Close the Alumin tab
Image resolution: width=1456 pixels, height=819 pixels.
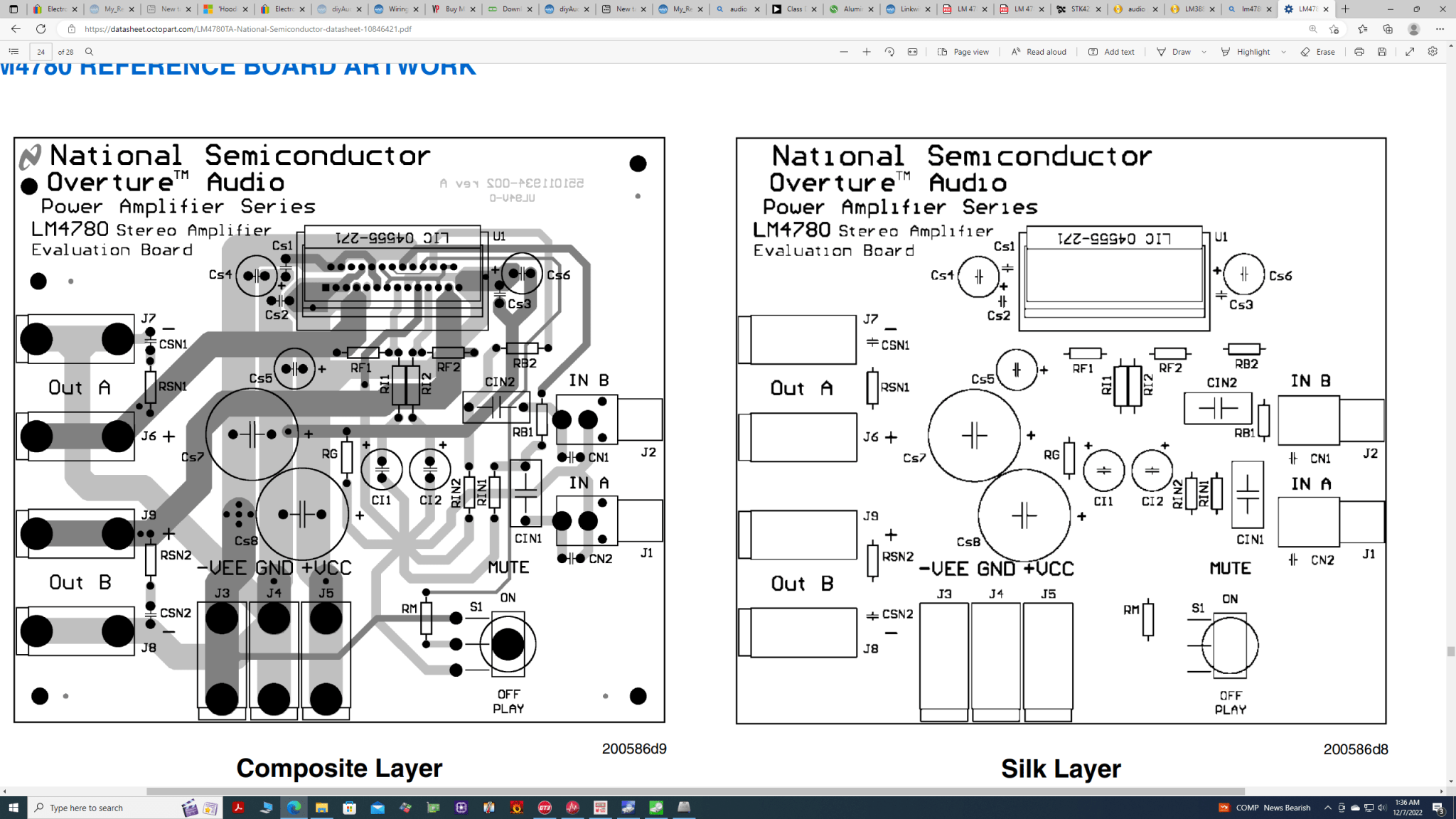coord(871,9)
